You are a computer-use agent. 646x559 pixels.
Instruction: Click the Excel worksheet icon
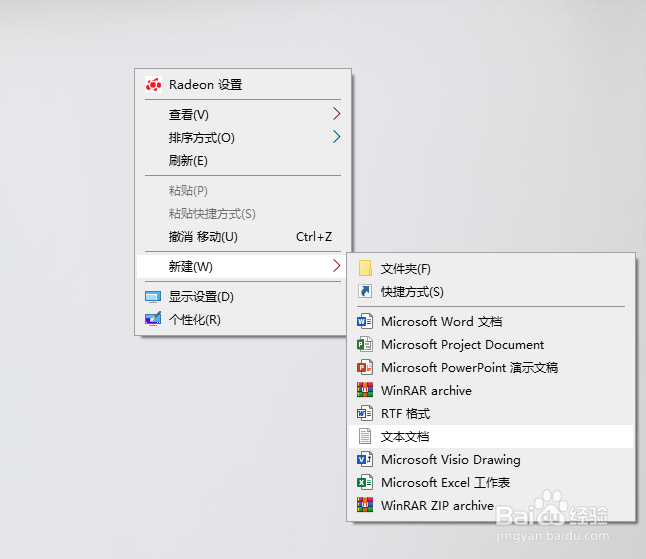(x=365, y=482)
